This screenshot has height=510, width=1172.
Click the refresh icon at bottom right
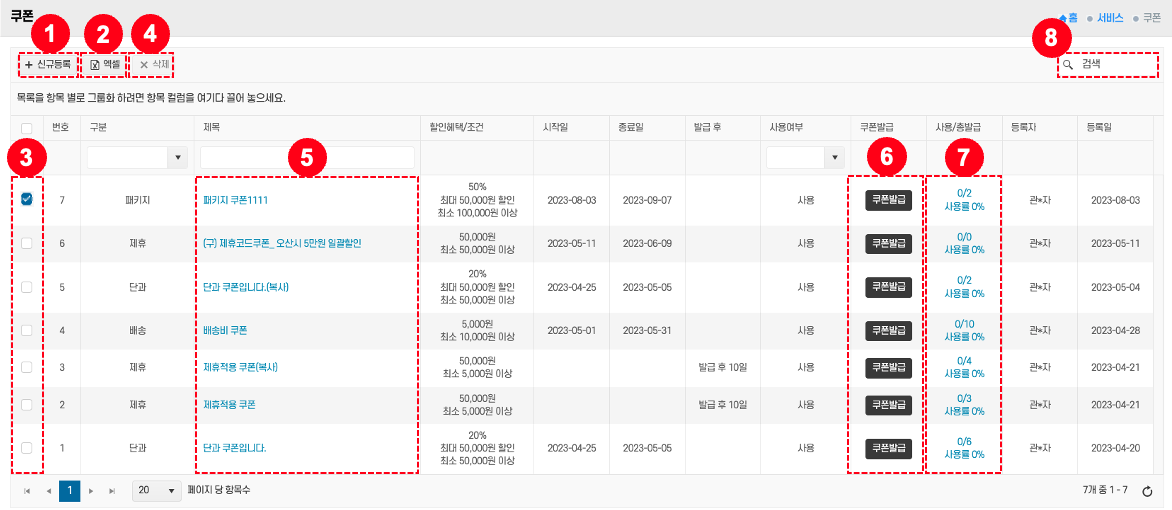pyautogui.click(x=1148, y=491)
